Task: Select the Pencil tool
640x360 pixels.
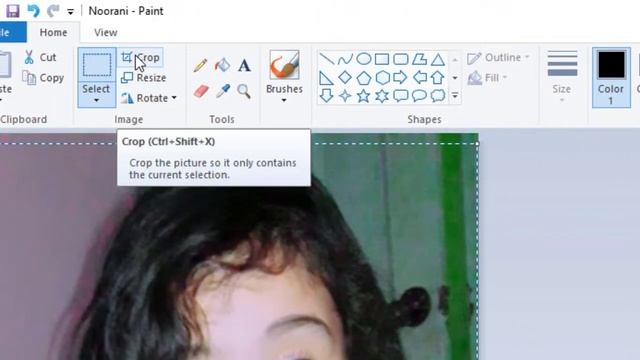Action: coord(200,65)
